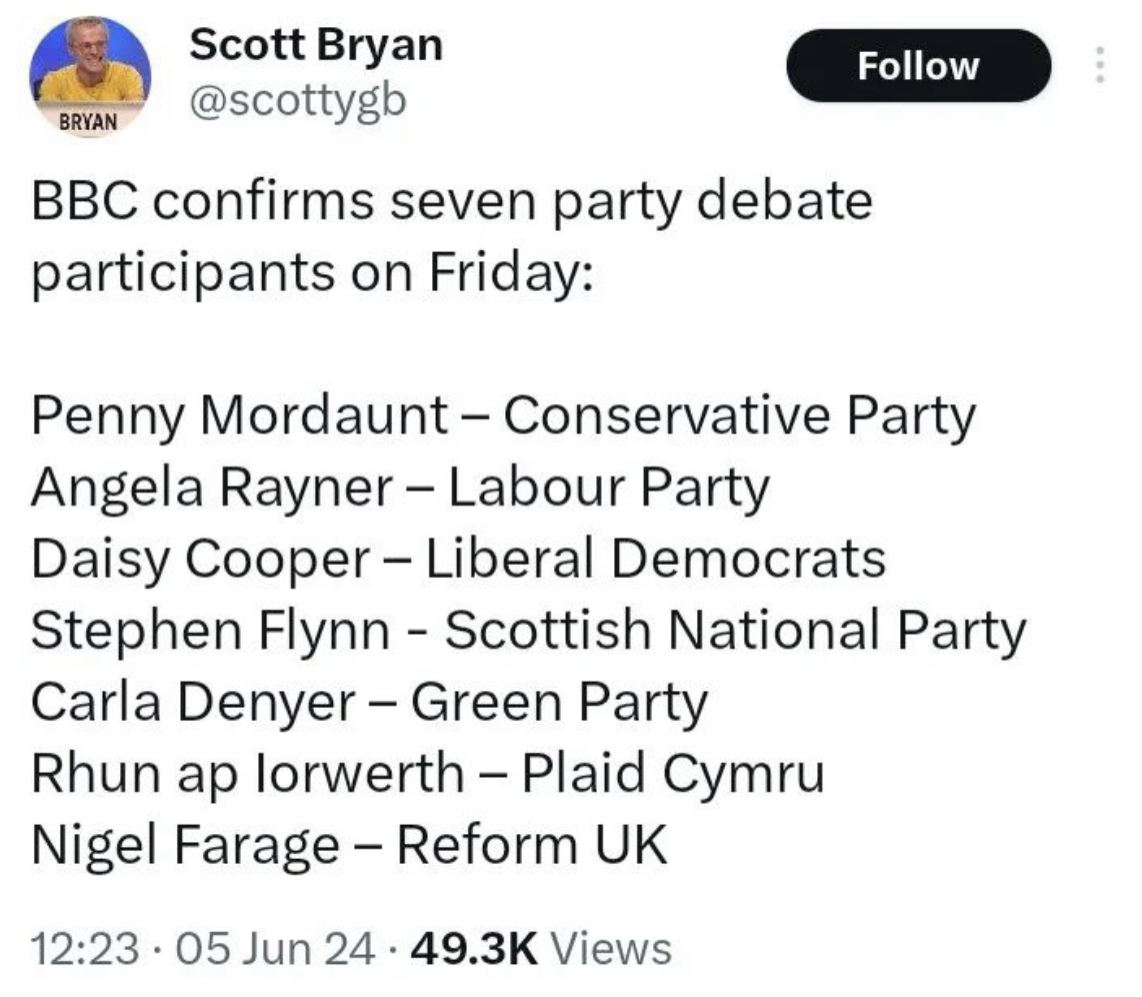Click the Nigel Farage – Reform UK line
The image size is (1142, 997).
pyautogui.click(x=348, y=845)
